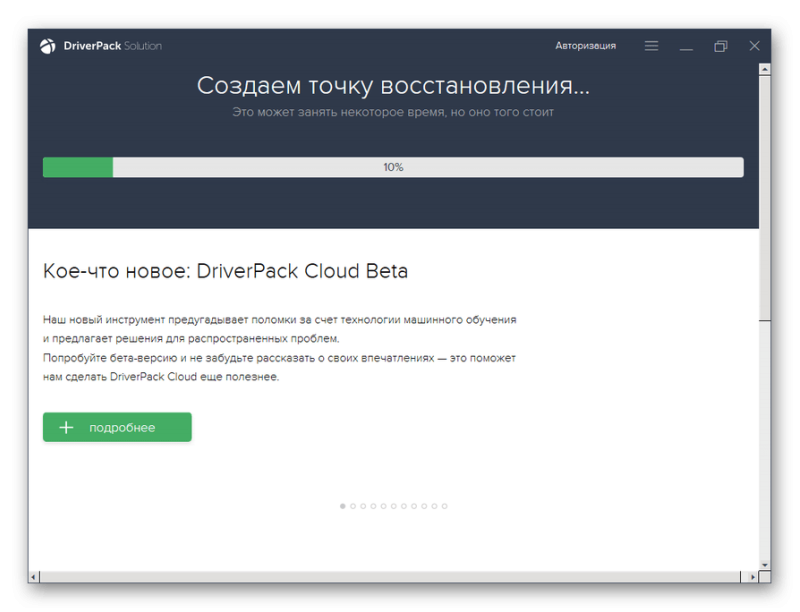
Task: Select the last carousel dot
Action: point(445,506)
